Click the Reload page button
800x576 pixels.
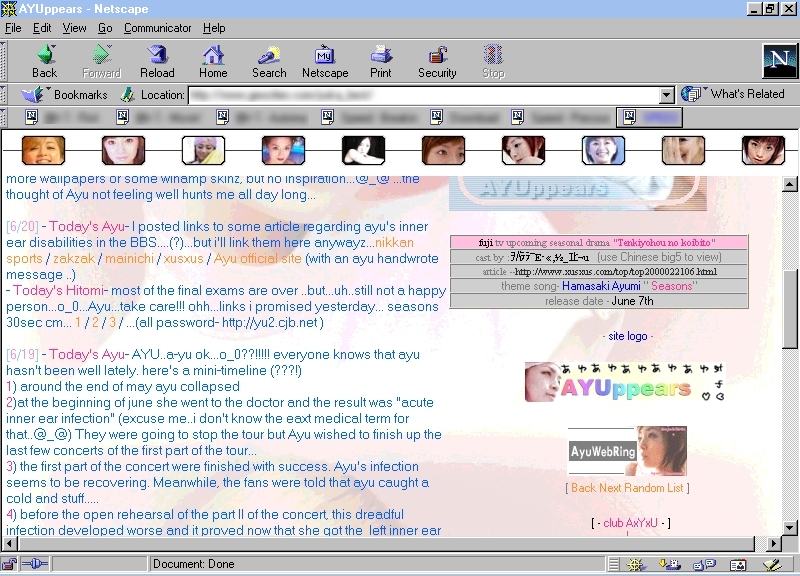point(157,61)
